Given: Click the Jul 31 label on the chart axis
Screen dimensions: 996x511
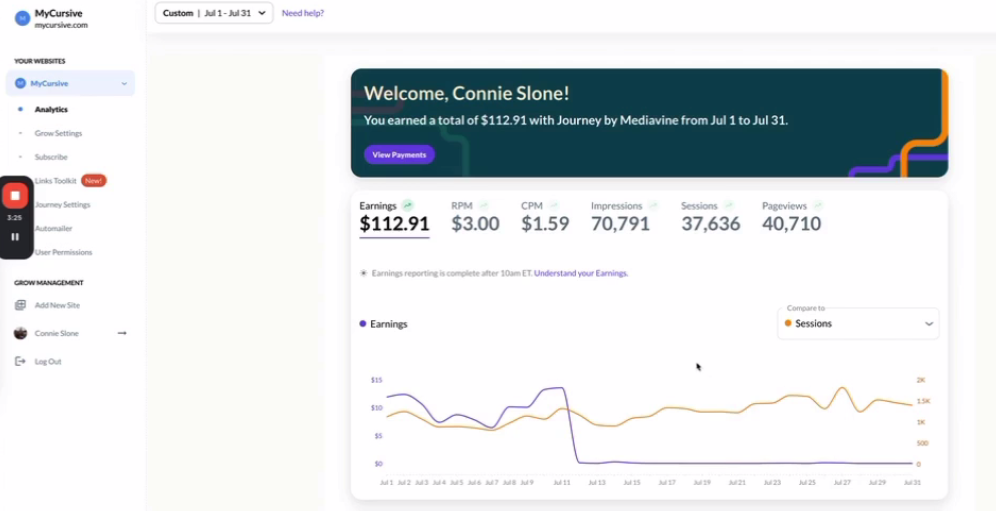Looking at the screenshot, I should click(x=912, y=483).
